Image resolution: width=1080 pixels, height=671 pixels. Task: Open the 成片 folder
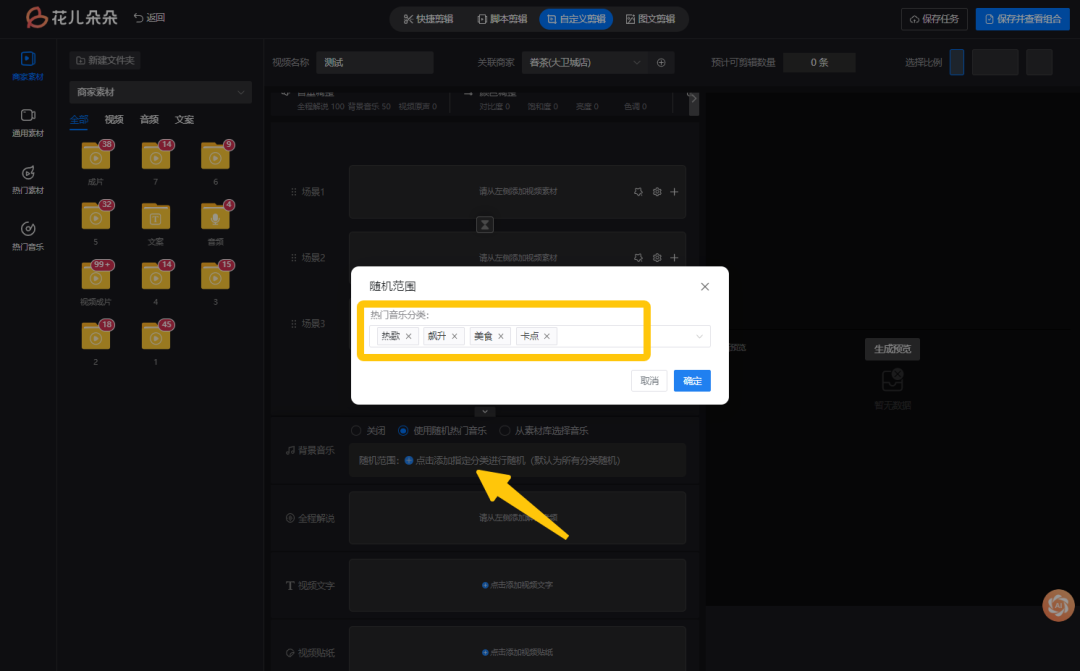(96, 156)
